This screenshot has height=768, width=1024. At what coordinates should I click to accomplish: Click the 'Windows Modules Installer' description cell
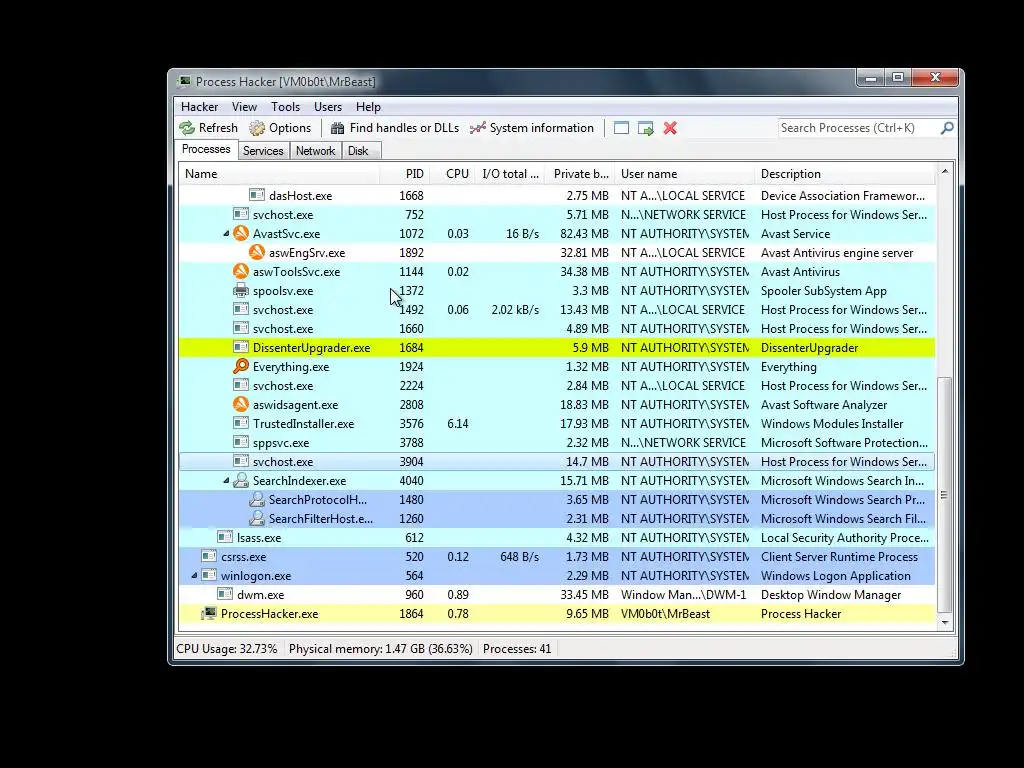(832, 424)
